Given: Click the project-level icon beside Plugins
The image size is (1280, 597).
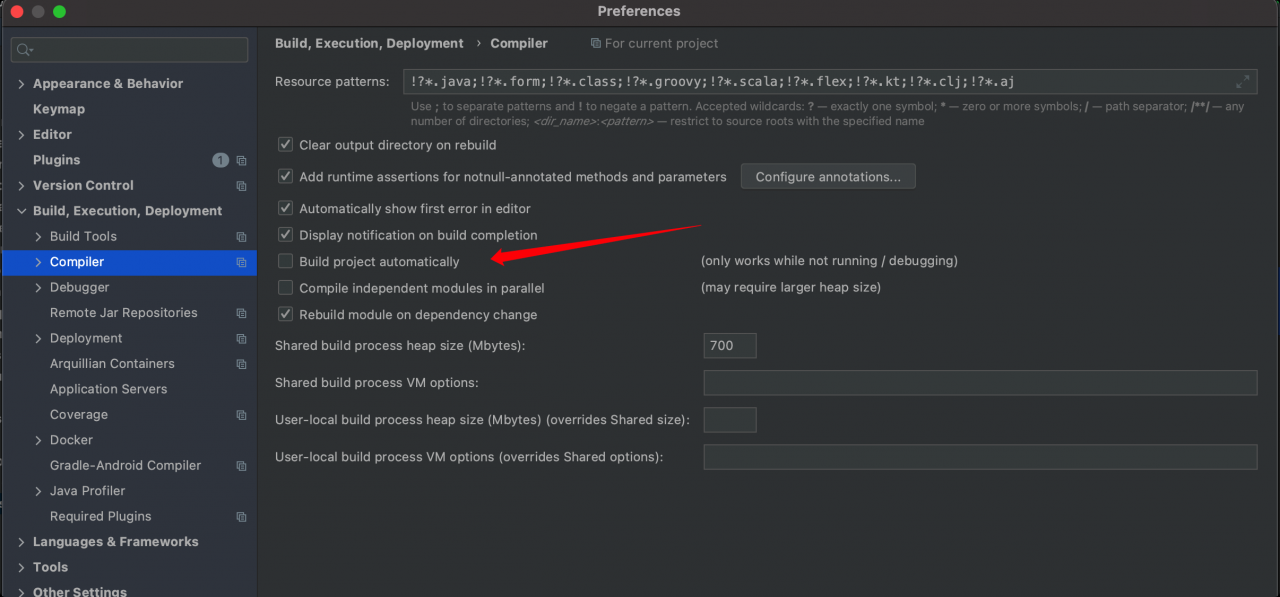Looking at the screenshot, I should point(241,160).
